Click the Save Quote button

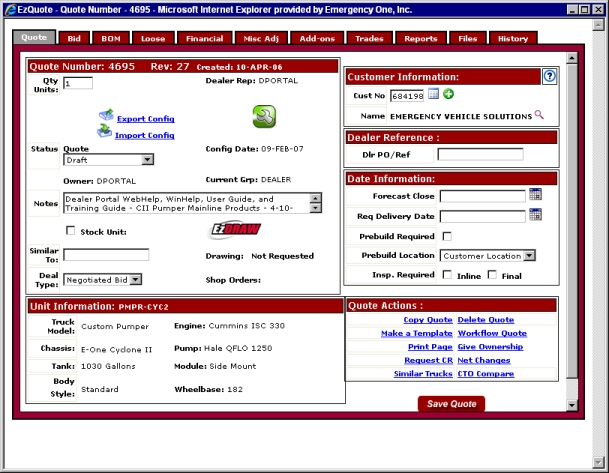point(451,404)
